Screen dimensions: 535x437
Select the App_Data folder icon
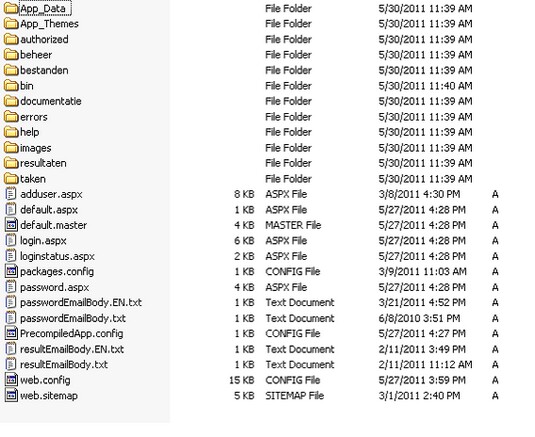11,9
